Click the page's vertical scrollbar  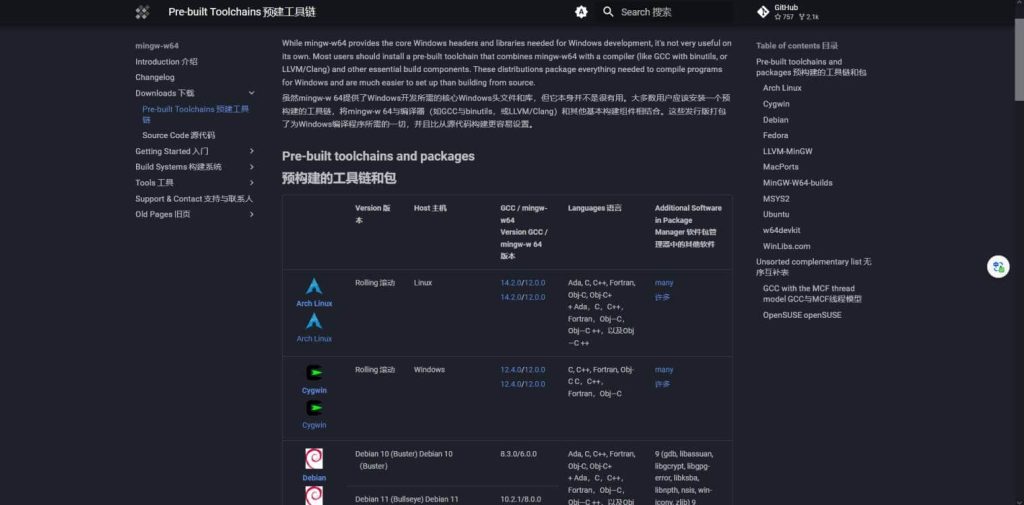coord(1018,60)
